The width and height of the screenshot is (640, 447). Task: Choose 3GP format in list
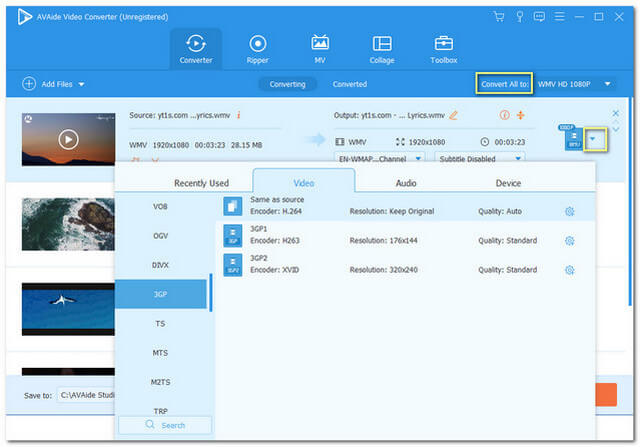point(160,294)
